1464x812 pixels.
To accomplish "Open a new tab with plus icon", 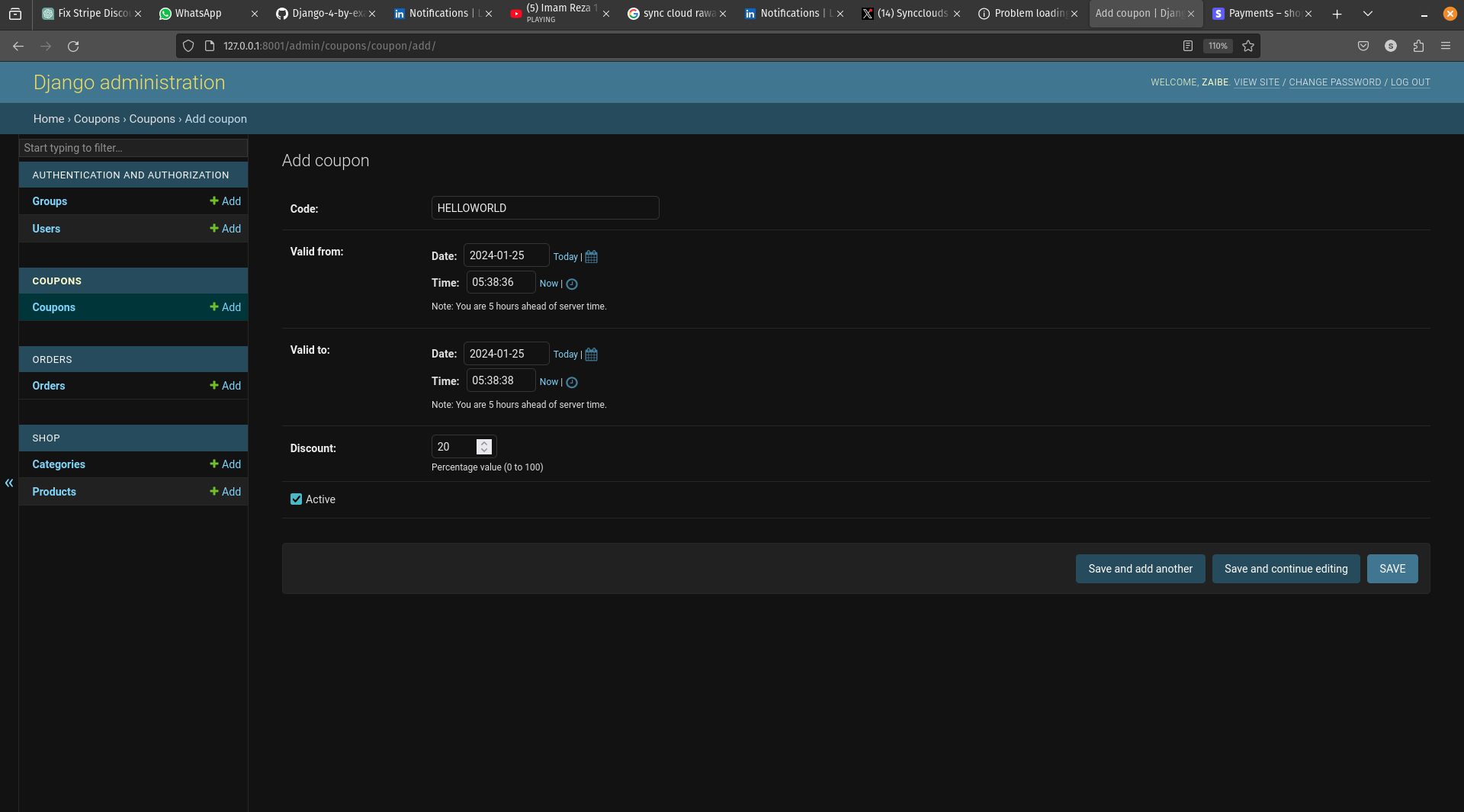I will [1337, 14].
